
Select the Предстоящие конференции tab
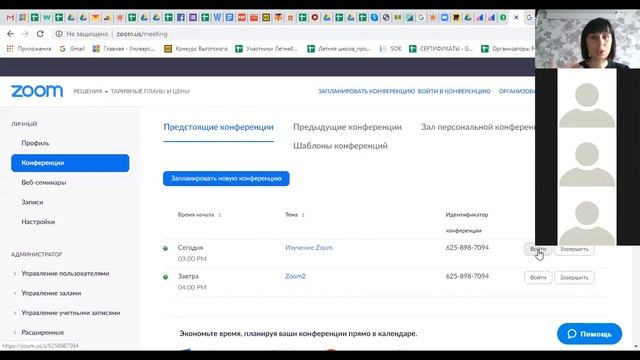218,127
